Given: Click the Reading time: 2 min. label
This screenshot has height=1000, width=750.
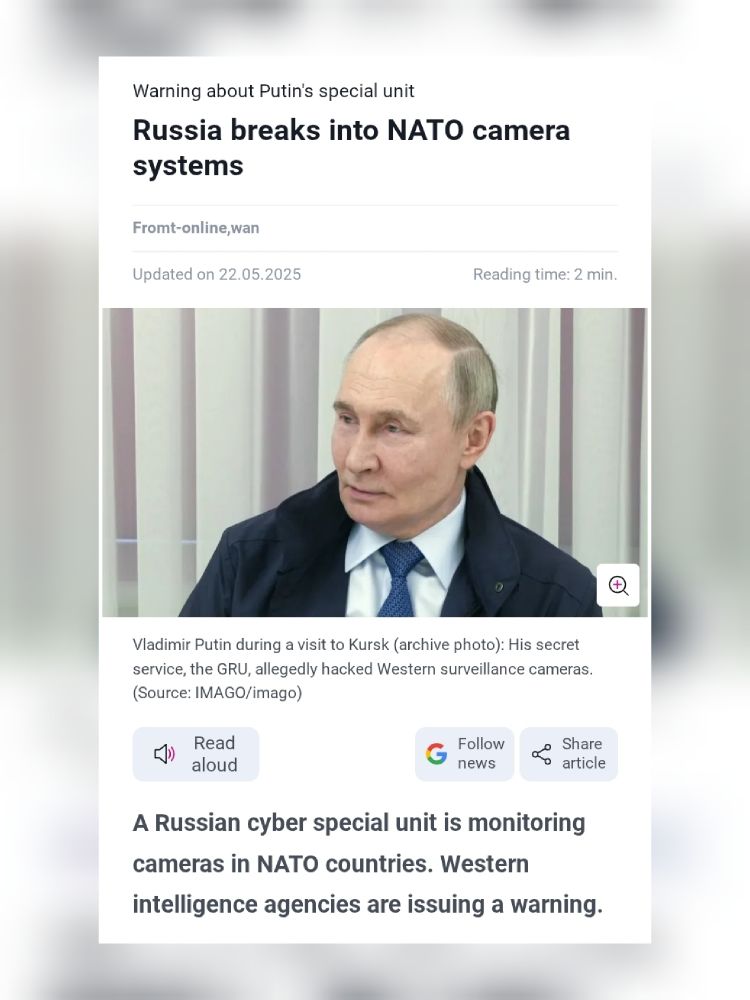Looking at the screenshot, I should click(545, 274).
